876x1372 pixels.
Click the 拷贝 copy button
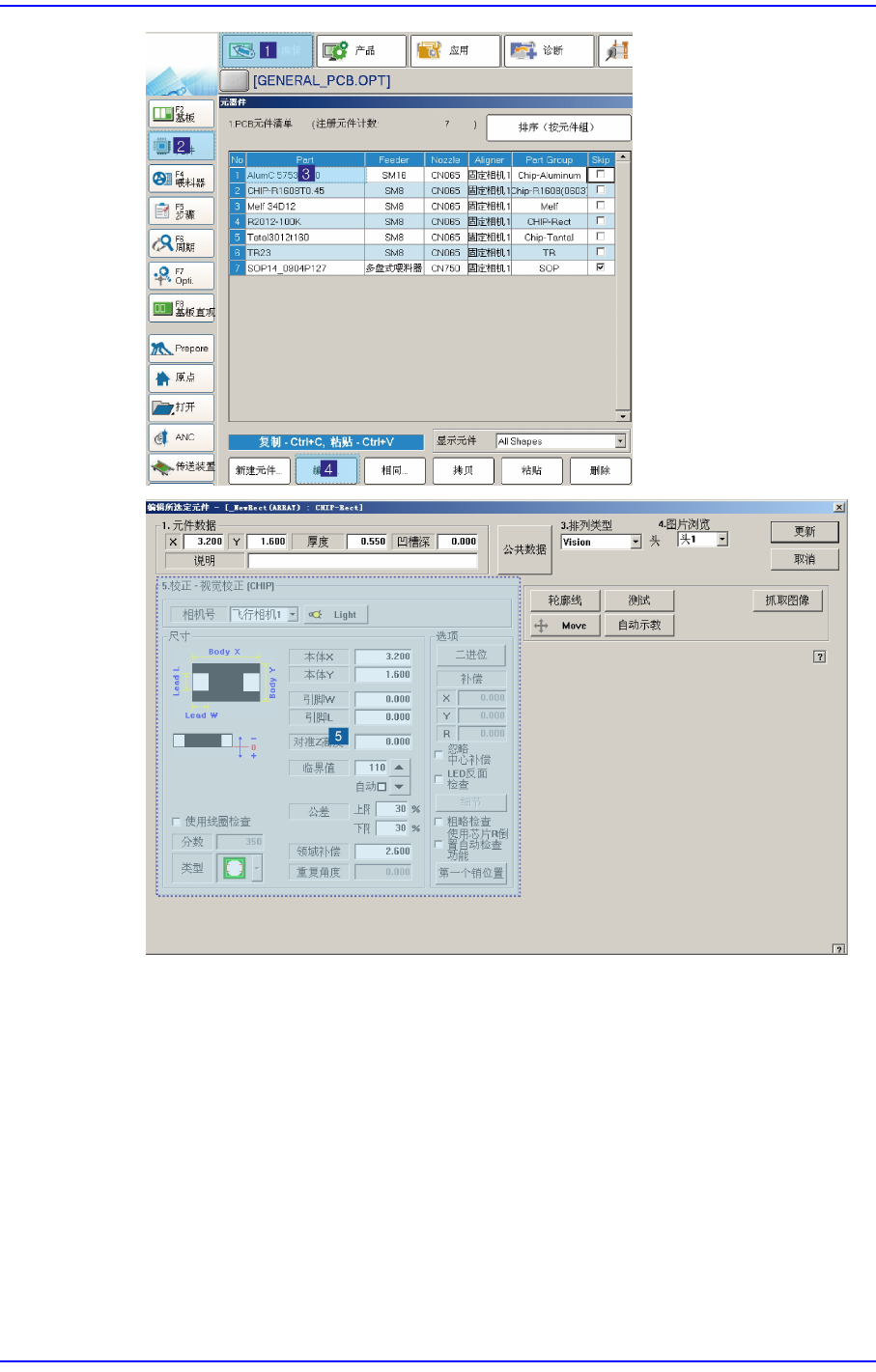(464, 470)
